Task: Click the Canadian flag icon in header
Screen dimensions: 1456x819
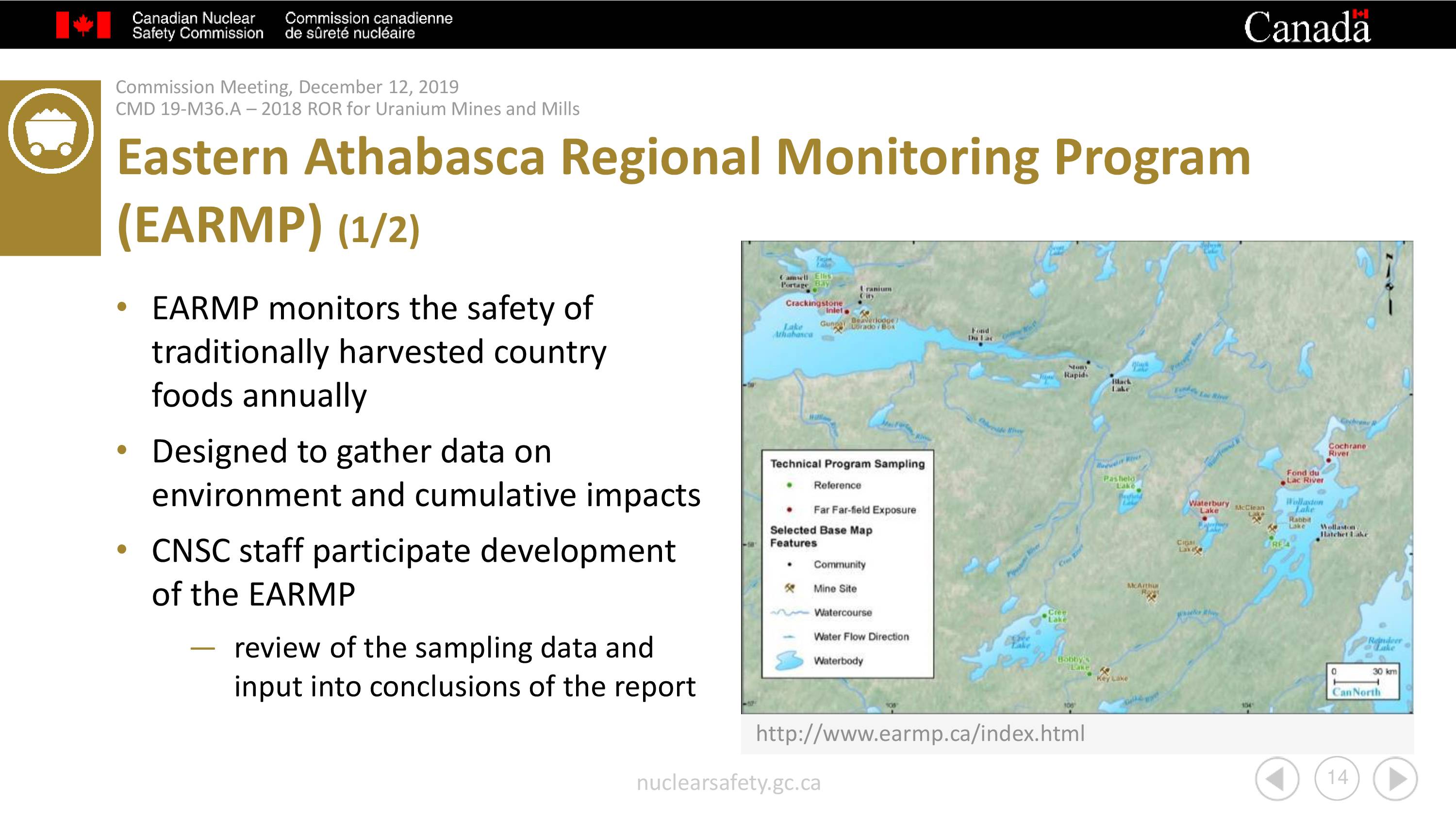Action: pyautogui.click(x=83, y=25)
